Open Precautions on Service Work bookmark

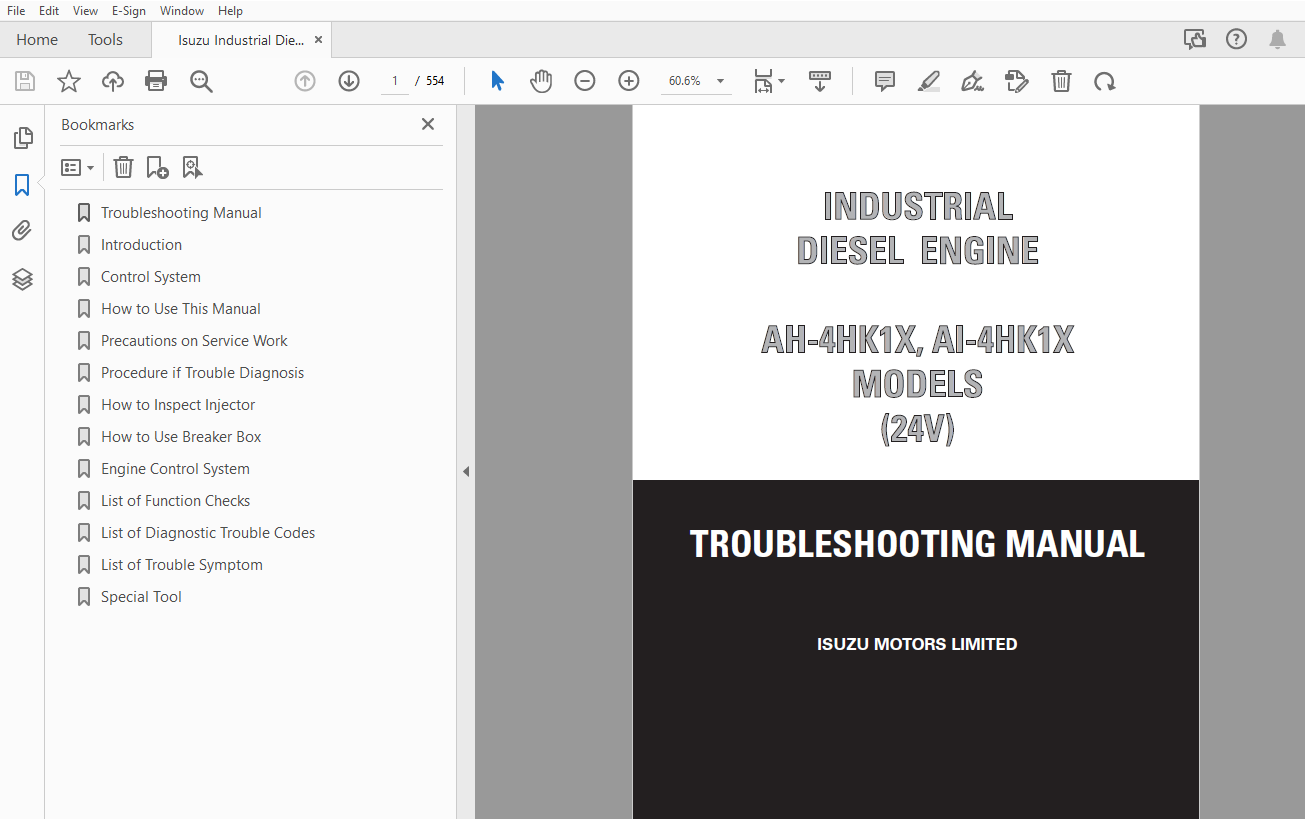click(x=194, y=341)
